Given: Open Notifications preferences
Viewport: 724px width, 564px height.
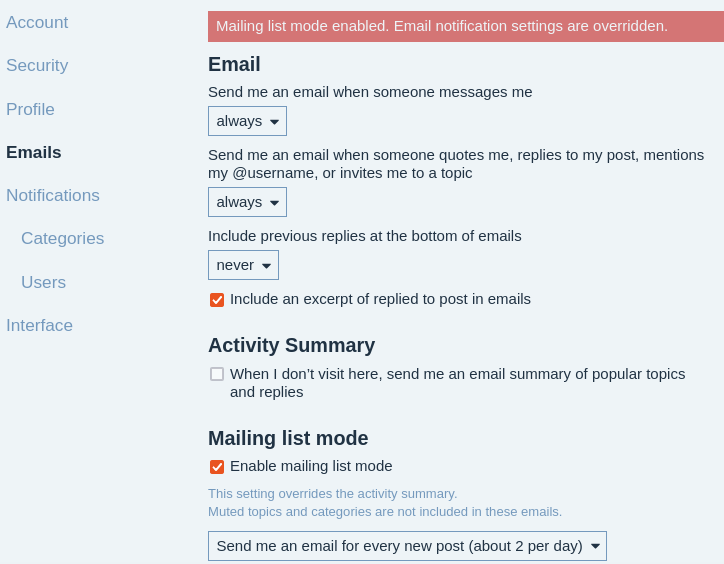Looking at the screenshot, I should [53, 195].
